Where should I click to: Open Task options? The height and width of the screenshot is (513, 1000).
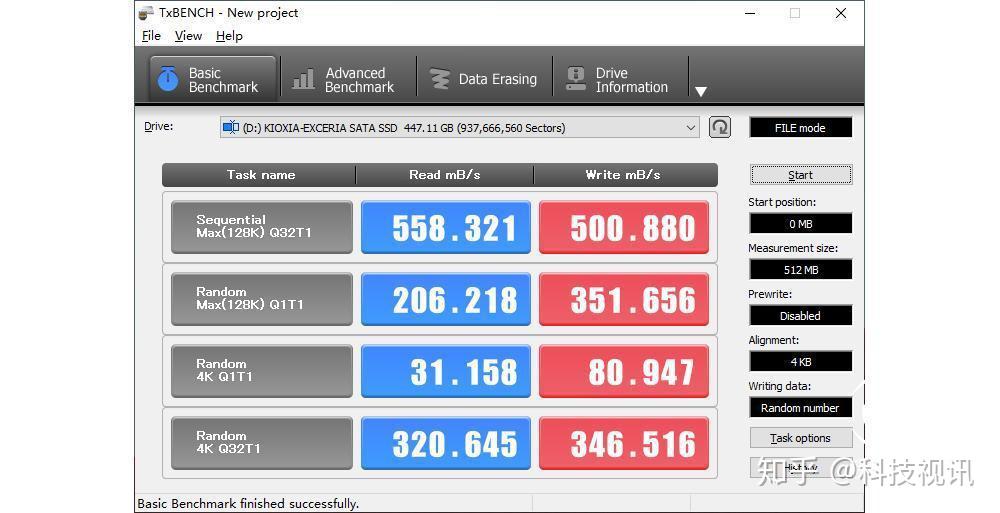[x=801, y=438]
